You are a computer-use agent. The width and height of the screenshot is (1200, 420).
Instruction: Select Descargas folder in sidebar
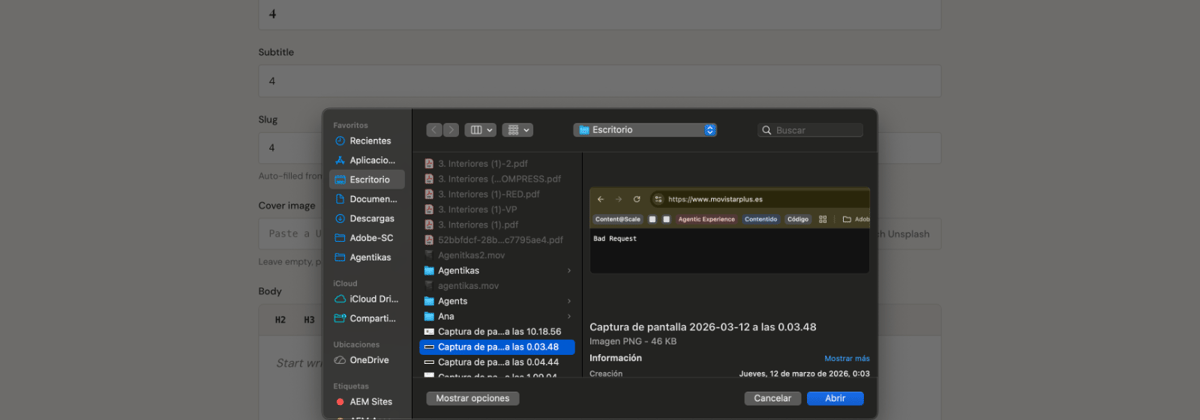369,218
